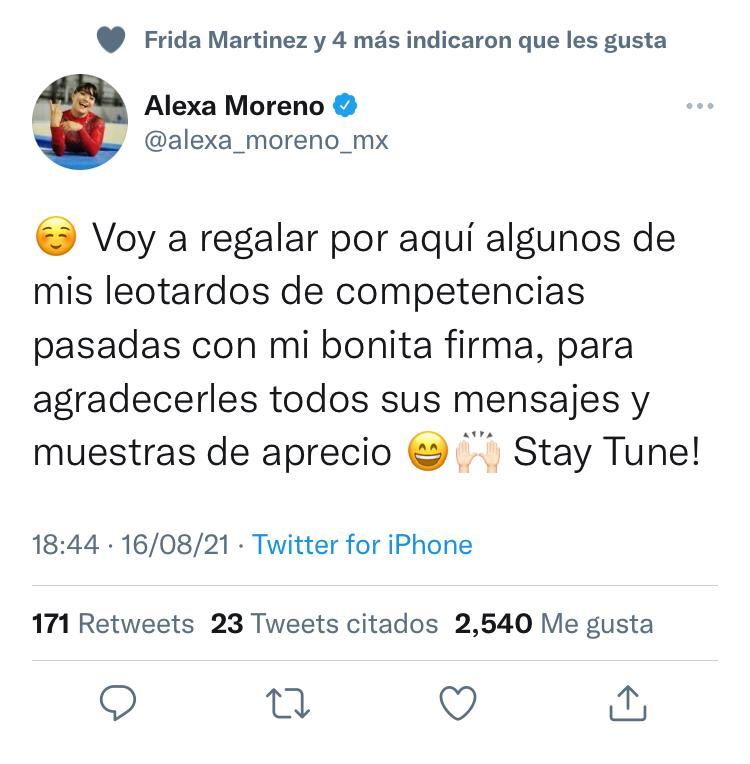
Task: Click the raising hands emoji
Action: [x=478, y=452]
